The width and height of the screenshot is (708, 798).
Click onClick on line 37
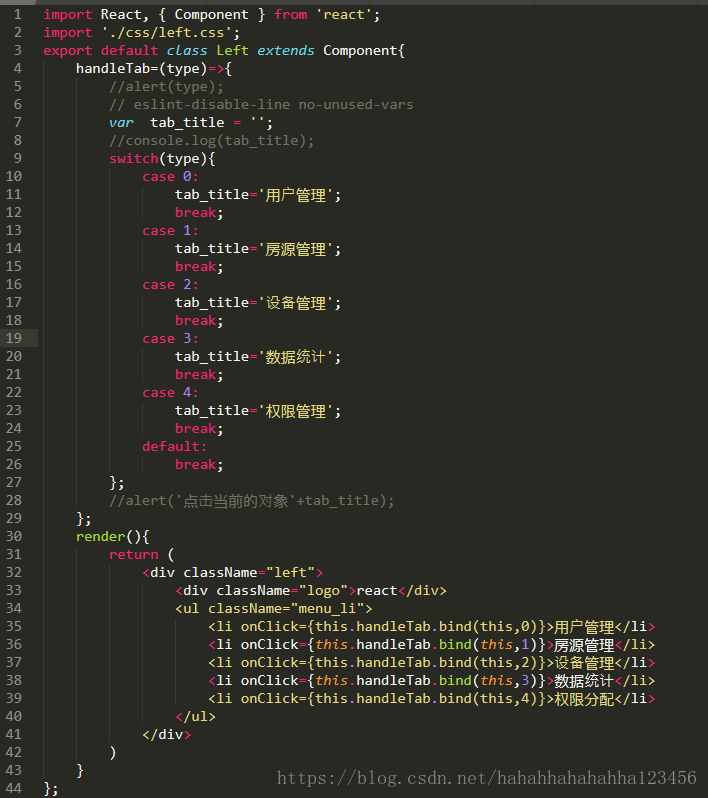(x=270, y=662)
